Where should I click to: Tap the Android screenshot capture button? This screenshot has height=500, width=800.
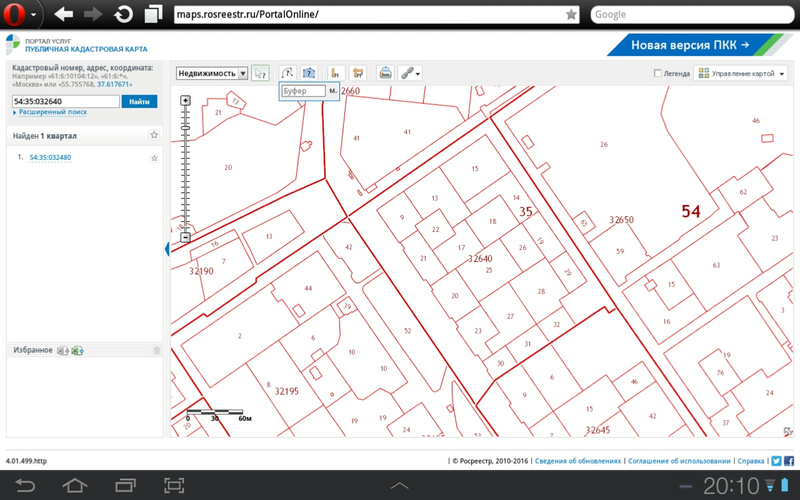click(x=174, y=485)
